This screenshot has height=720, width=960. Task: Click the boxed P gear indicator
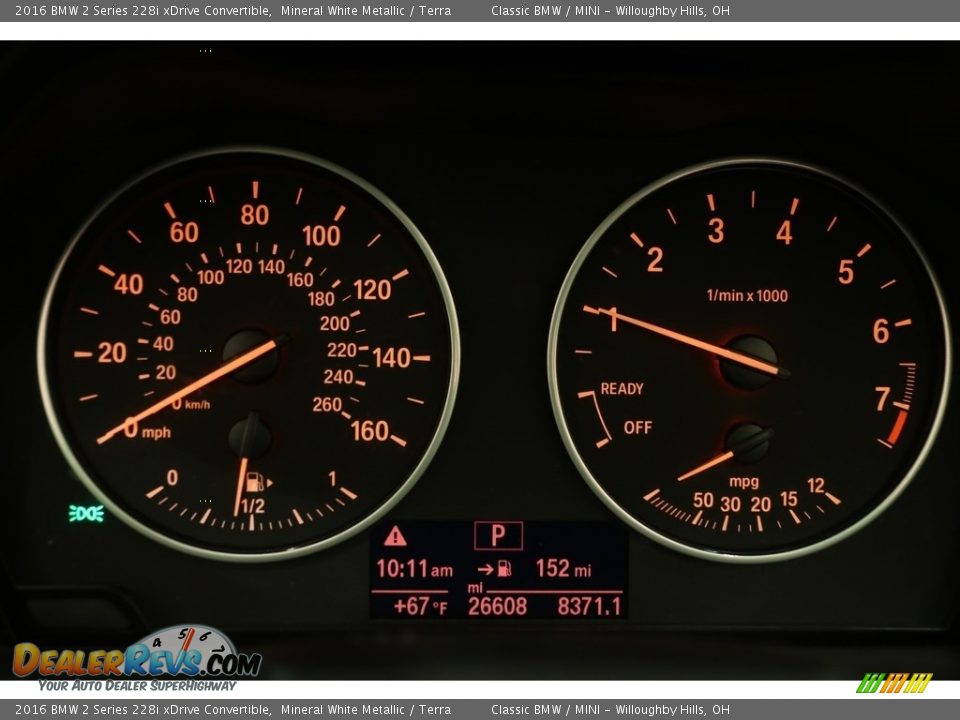pyautogui.click(x=498, y=536)
